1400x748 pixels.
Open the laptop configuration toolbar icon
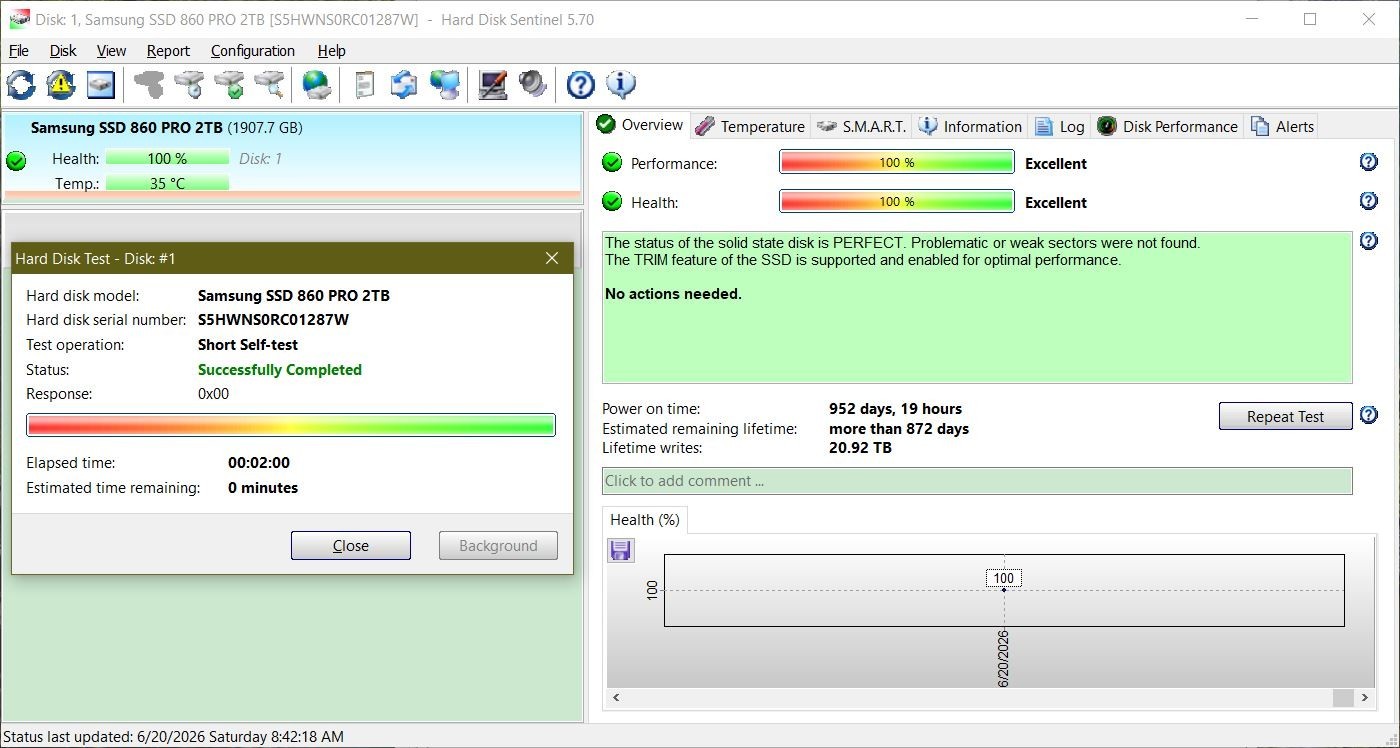(492, 85)
